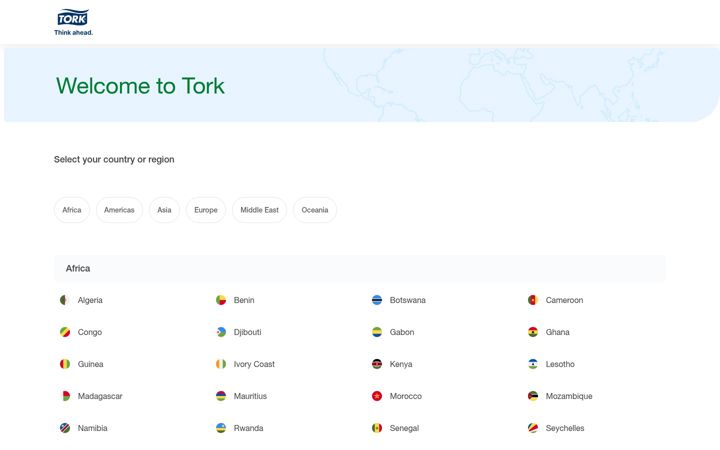Screen dimensions: 720x450
Task: Click the Mauritius flag icon
Action: click(221, 396)
